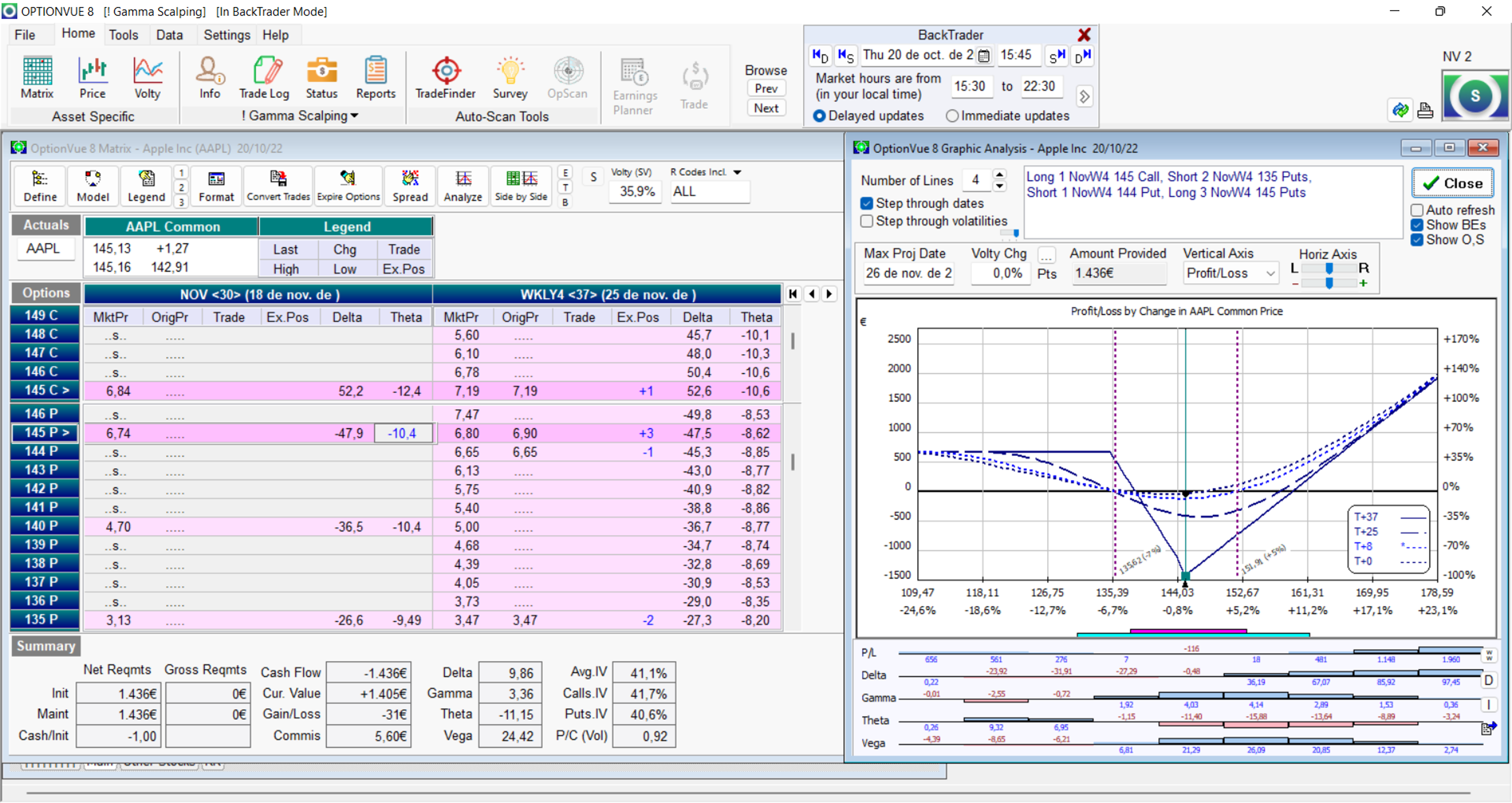The height and width of the screenshot is (803, 1512).
Task: Launch the Survey tool
Action: click(x=510, y=78)
